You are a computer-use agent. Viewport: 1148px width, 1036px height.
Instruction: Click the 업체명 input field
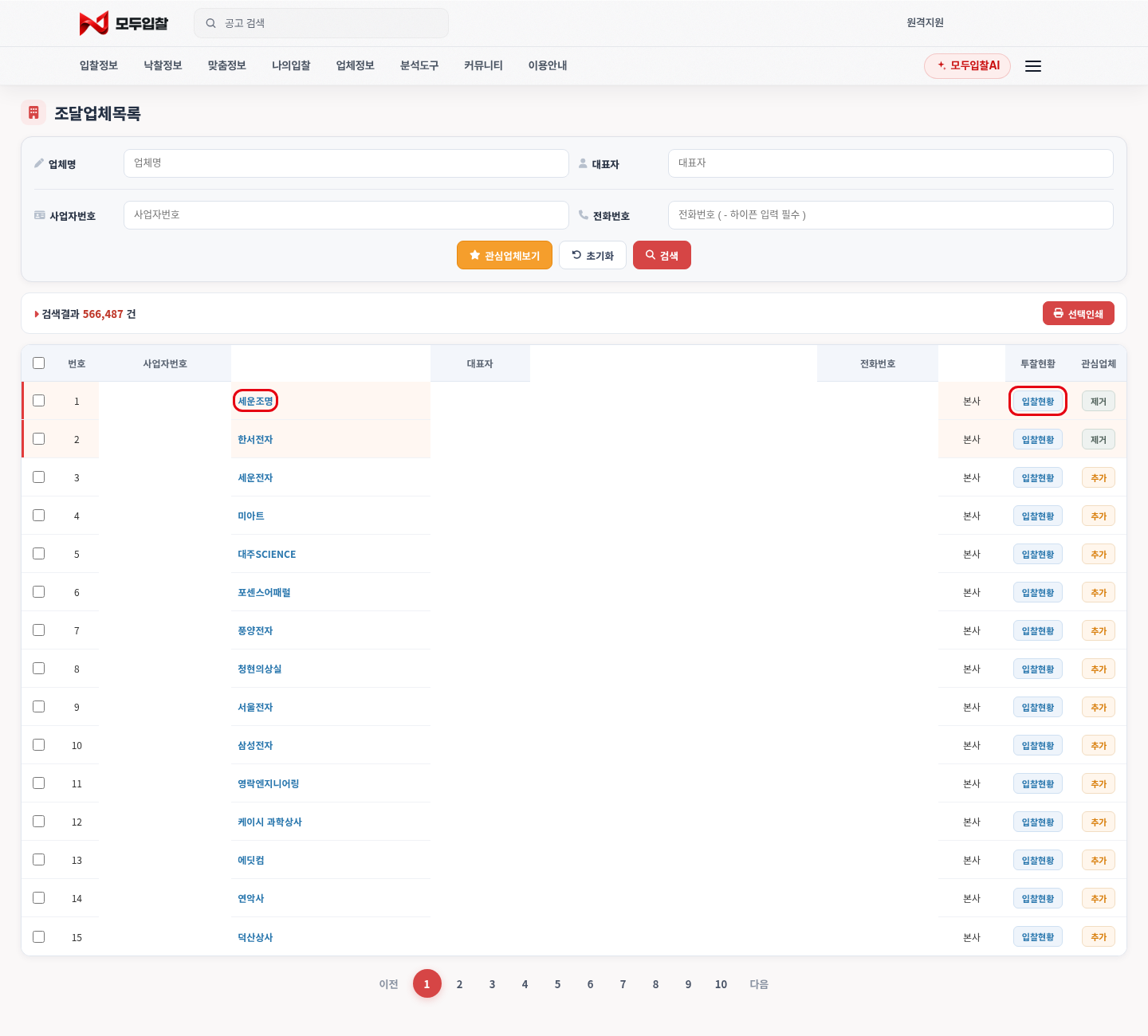pos(346,163)
